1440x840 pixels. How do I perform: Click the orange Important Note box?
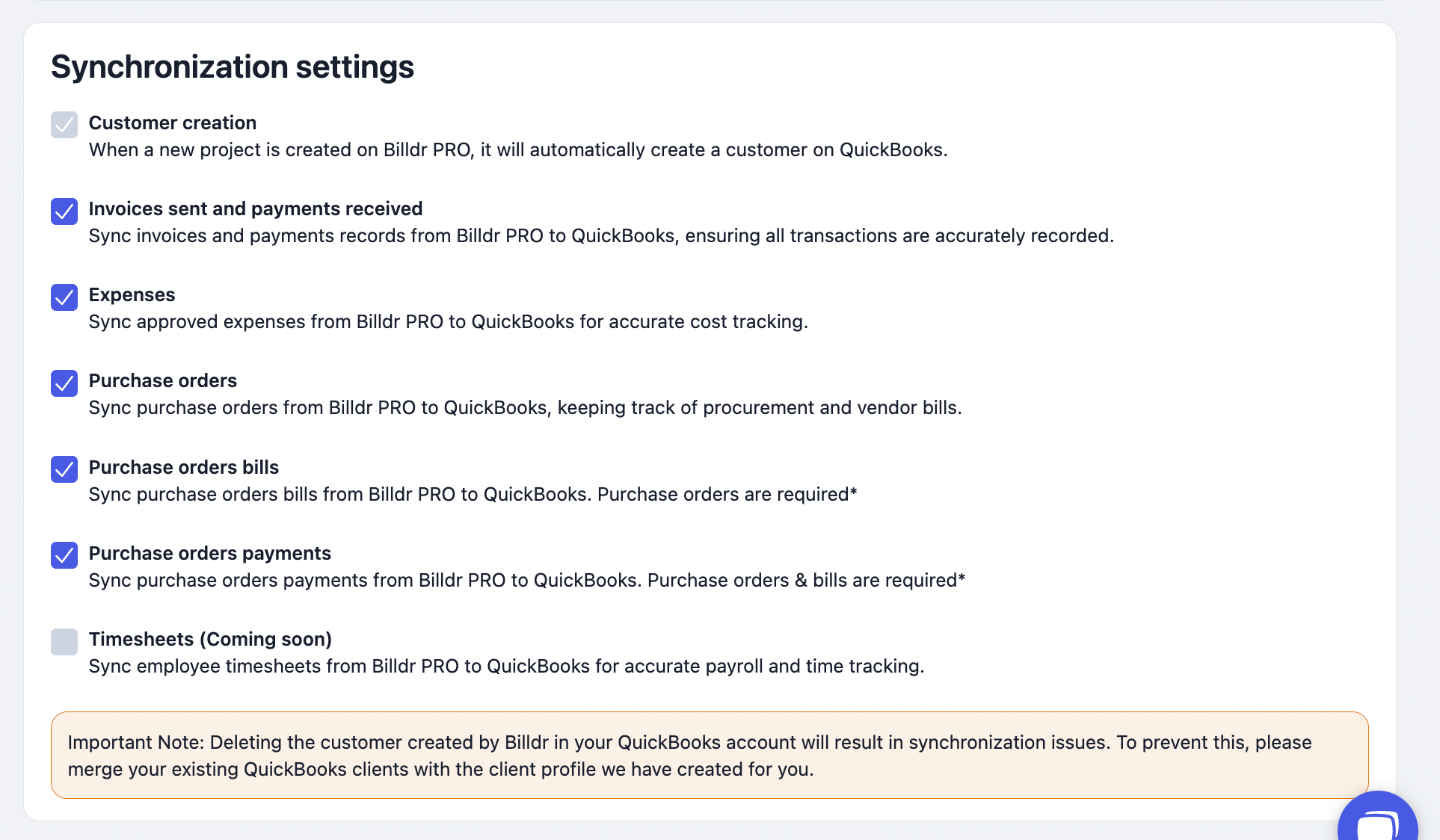pyautogui.click(x=710, y=755)
